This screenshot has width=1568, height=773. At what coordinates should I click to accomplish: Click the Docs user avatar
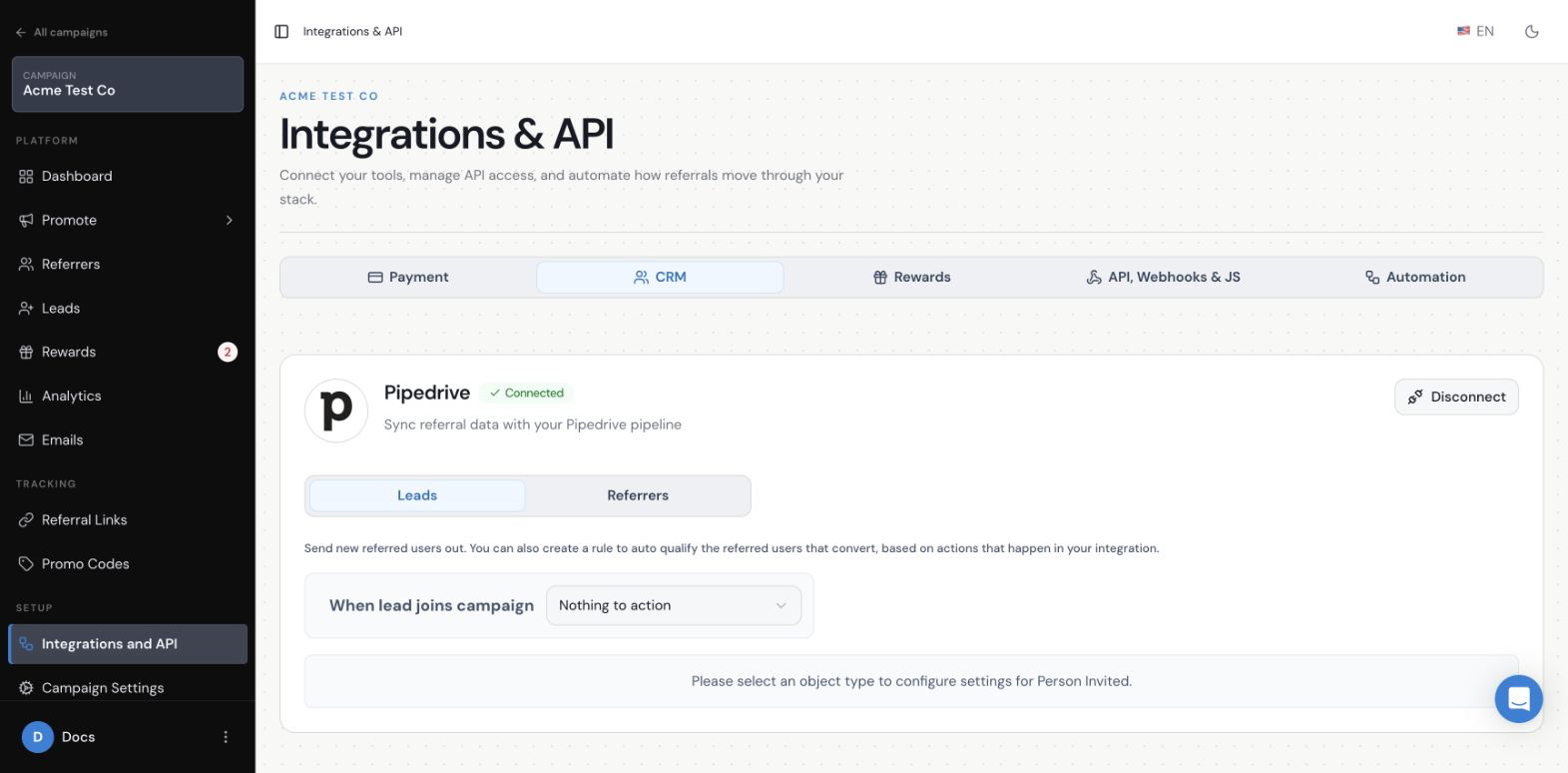(x=38, y=737)
